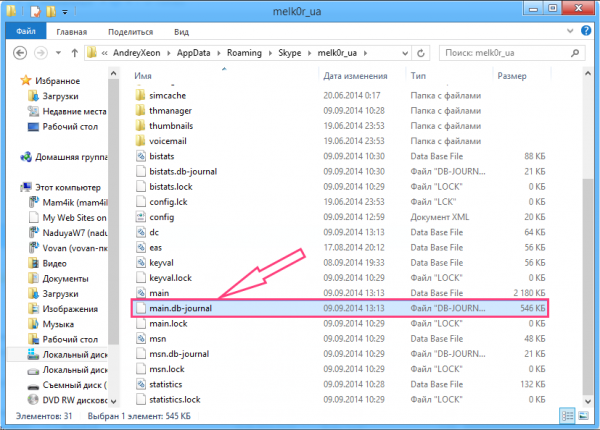The image size is (600, 430).
Task: Click the search box Поиск: melk0r_ua
Action: [x=512, y=53]
